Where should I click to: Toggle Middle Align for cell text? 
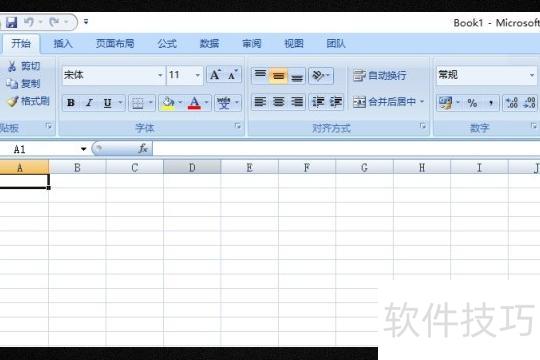point(278,75)
